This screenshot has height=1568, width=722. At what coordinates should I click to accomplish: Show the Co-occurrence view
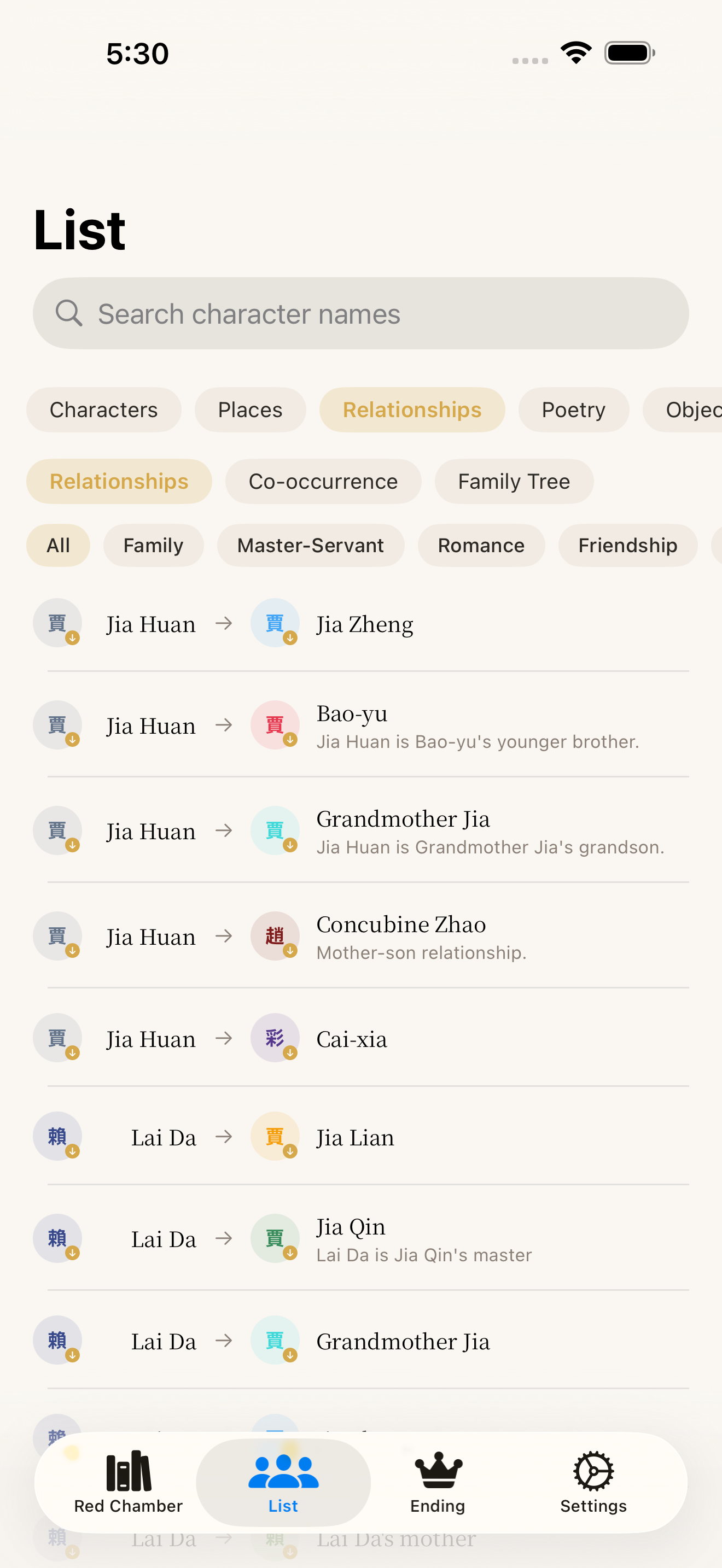pyautogui.click(x=323, y=482)
